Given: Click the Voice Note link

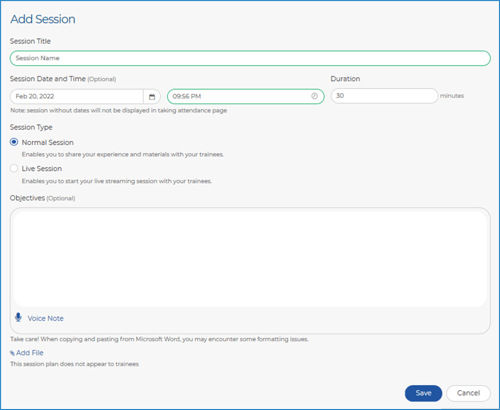Looking at the screenshot, I should pyautogui.click(x=45, y=318).
